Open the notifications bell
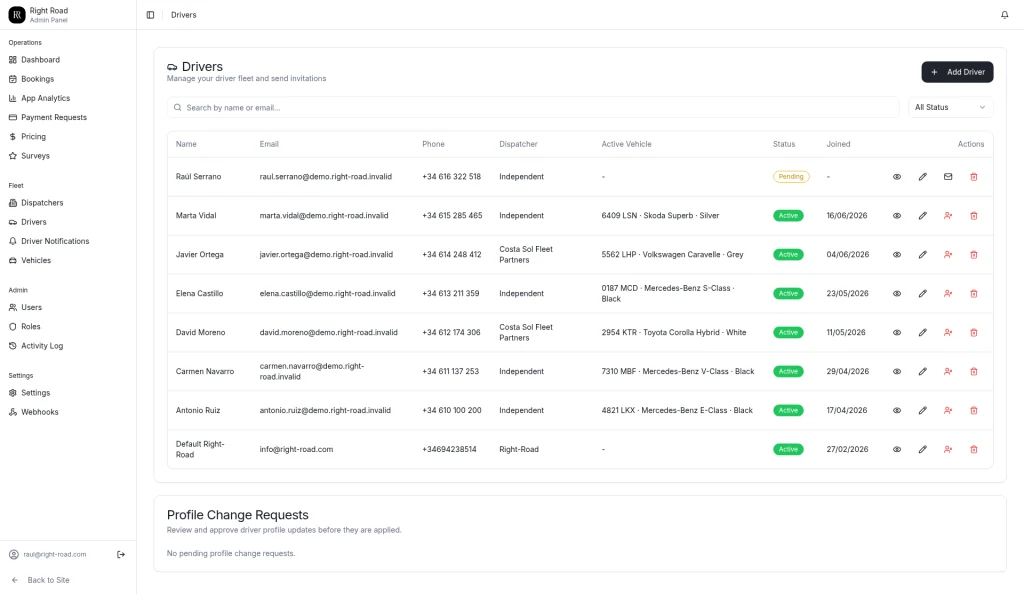The image size is (1024, 594). 1004,15
